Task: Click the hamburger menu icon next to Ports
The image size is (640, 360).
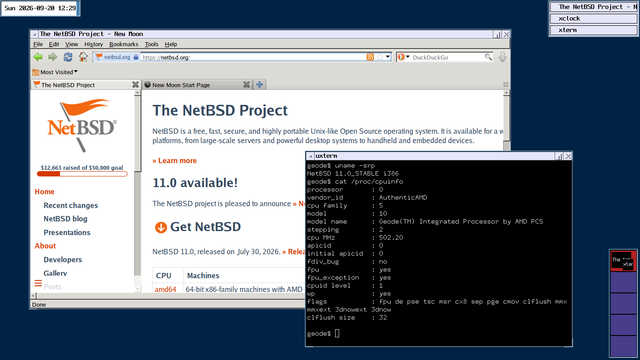Action: pyautogui.click(x=38, y=283)
